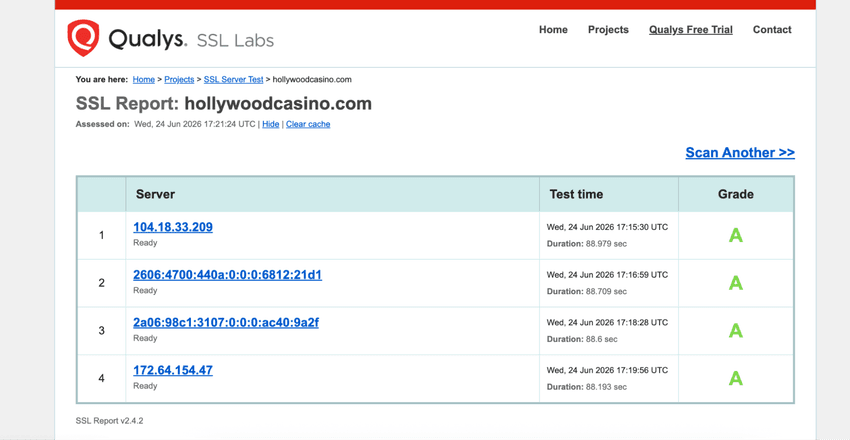Click test time 17:16:59 UTC
This screenshot has height=440, width=850.
pyautogui.click(x=607, y=275)
